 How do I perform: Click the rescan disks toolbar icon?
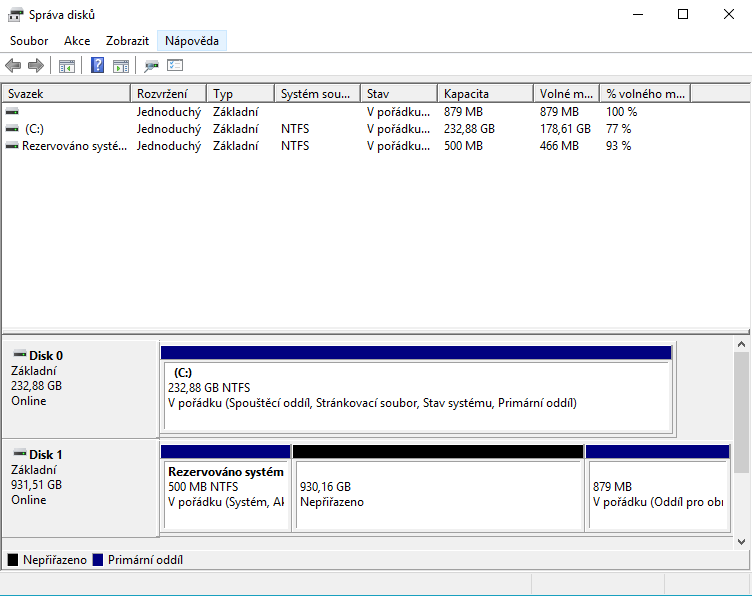(152, 66)
